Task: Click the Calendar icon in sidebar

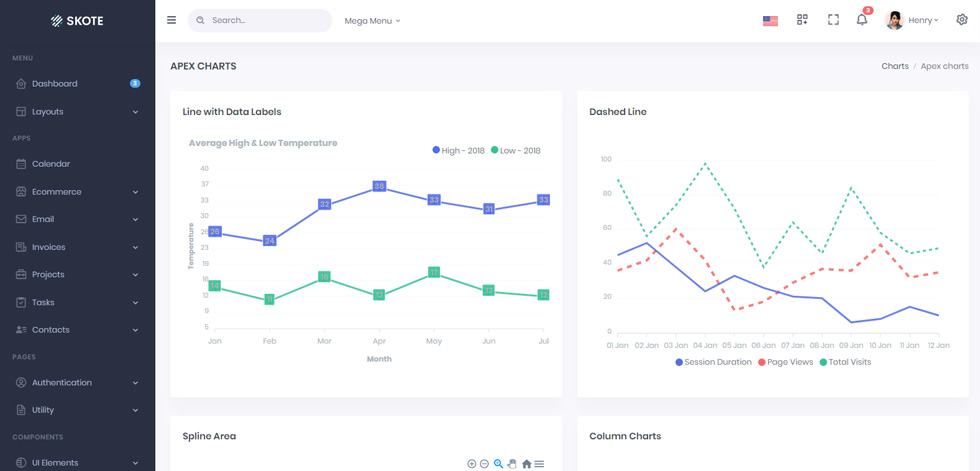Action: (21, 164)
